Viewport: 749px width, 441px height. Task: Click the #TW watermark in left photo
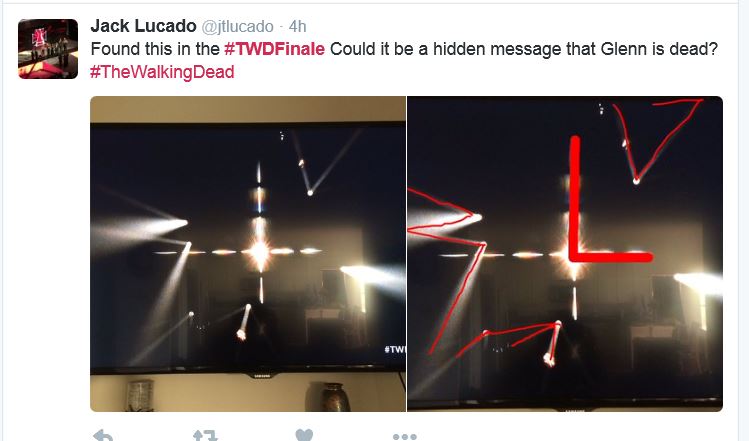395,349
